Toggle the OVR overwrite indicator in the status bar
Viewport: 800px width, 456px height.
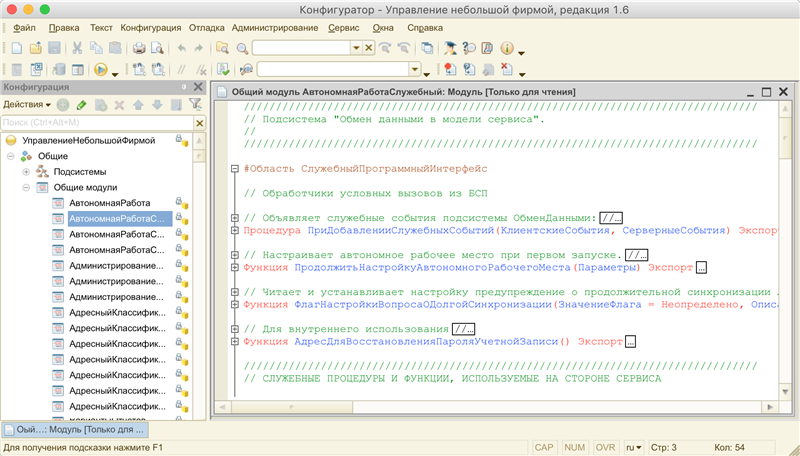[605, 447]
